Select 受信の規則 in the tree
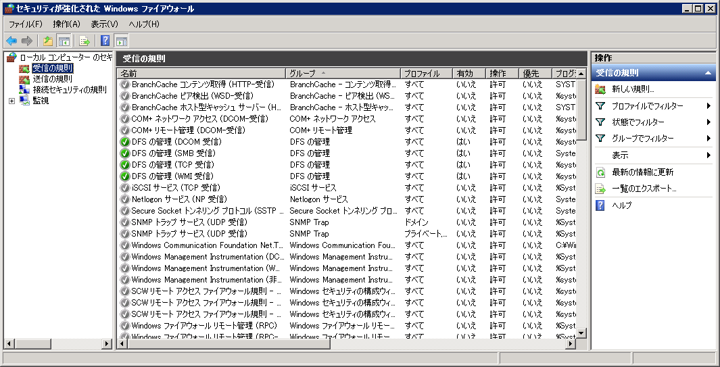Image resolution: width=720 pixels, height=367 pixels. point(52,68)
